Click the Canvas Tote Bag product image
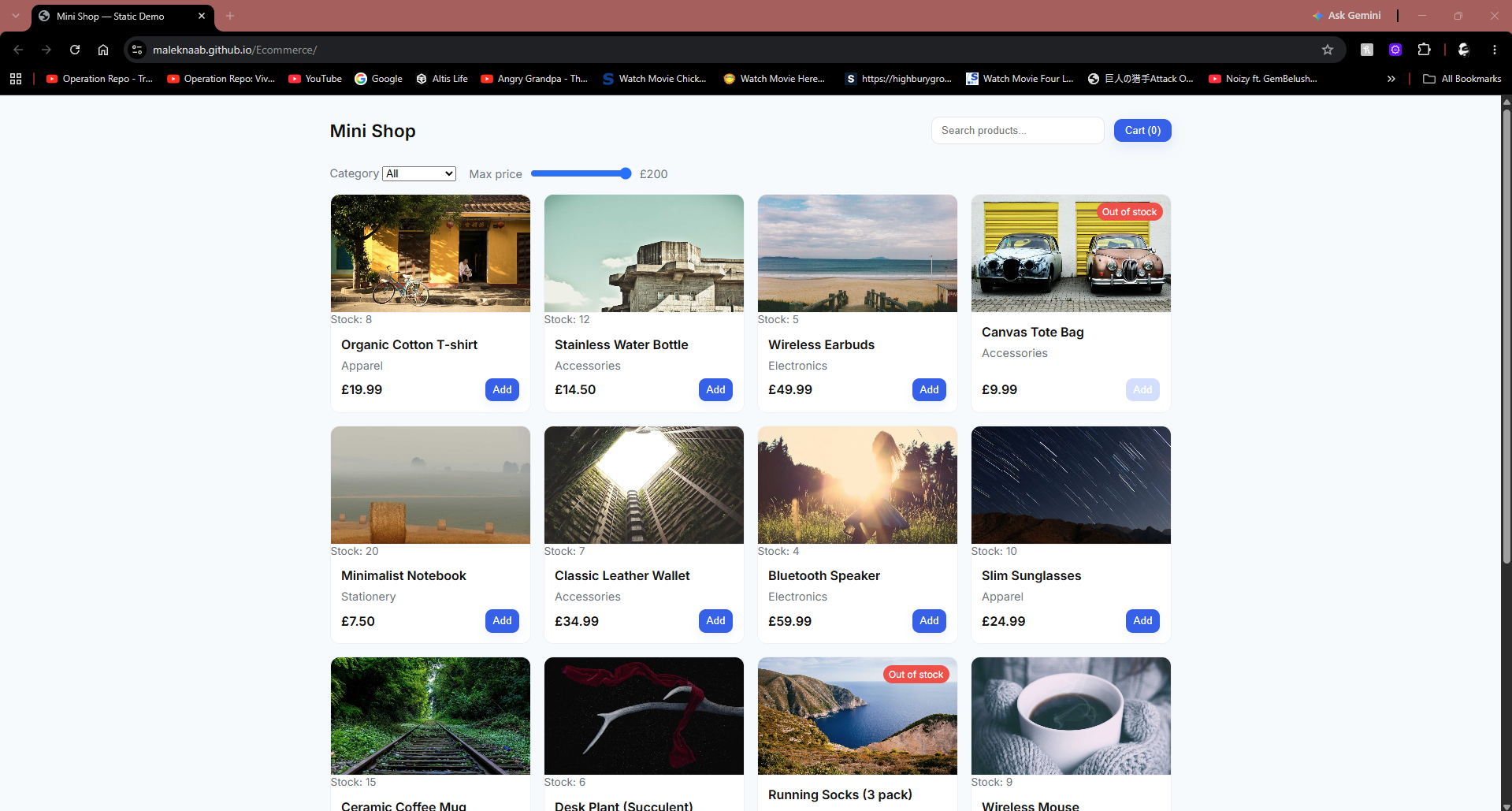1512x811 pixels. click(x=1071, y=253)
